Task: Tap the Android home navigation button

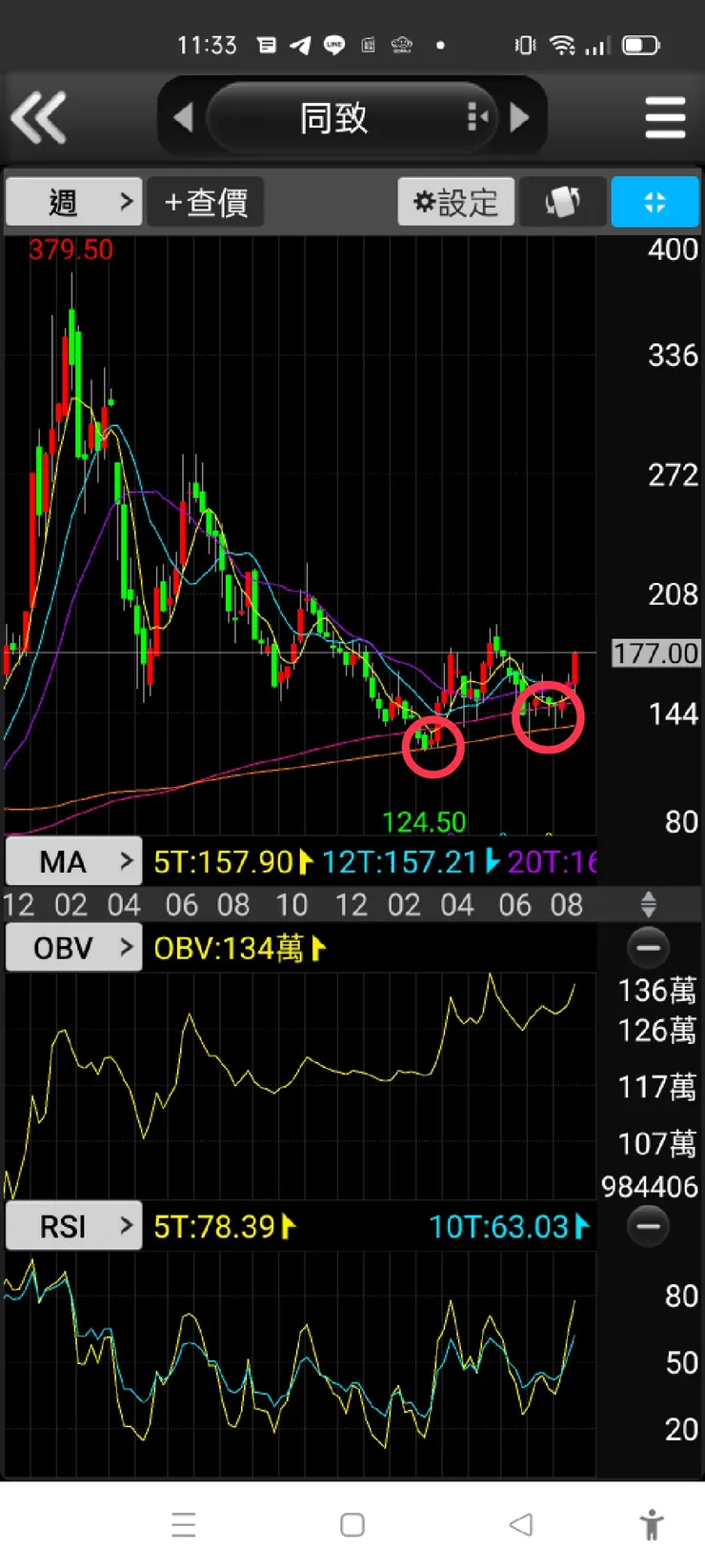Action: (x=352, y=1525)
